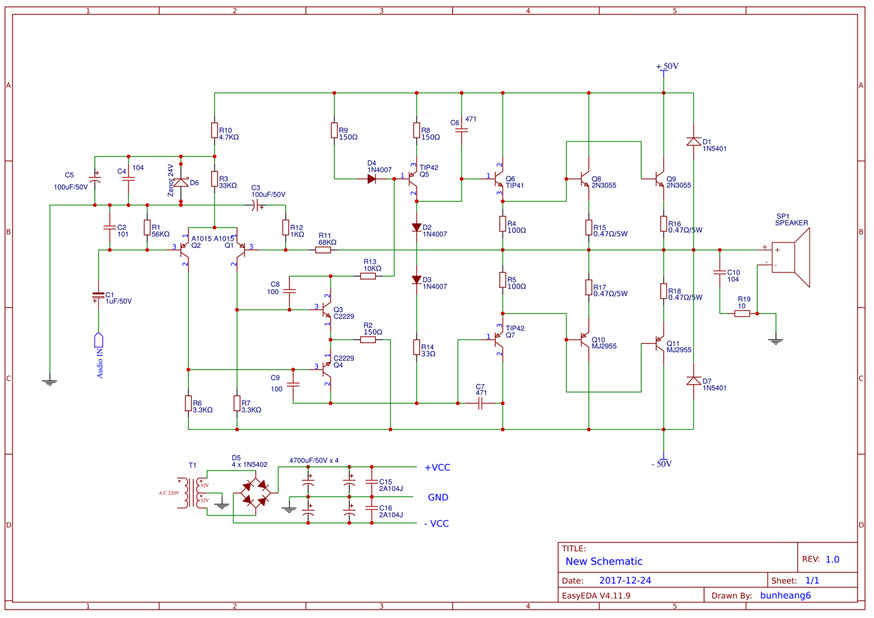Viewport: 874px width, 618px height.
Task: Click the +50V power rail label
Action: coord(667,66)
